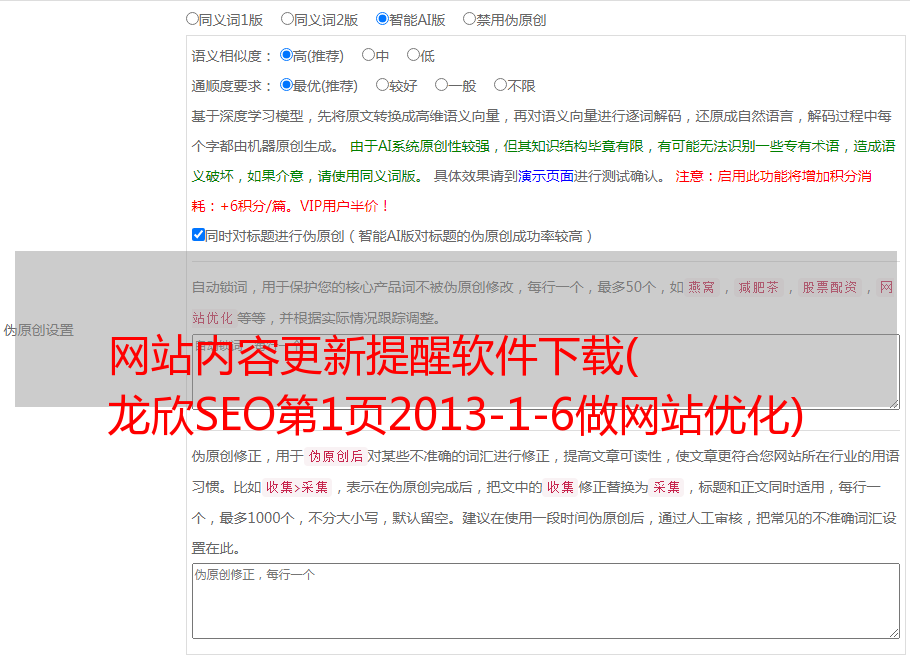This screenshot has width=911, height=658.
Task: Click the red 注意 warning text
Action: click(x=532, y=191)
